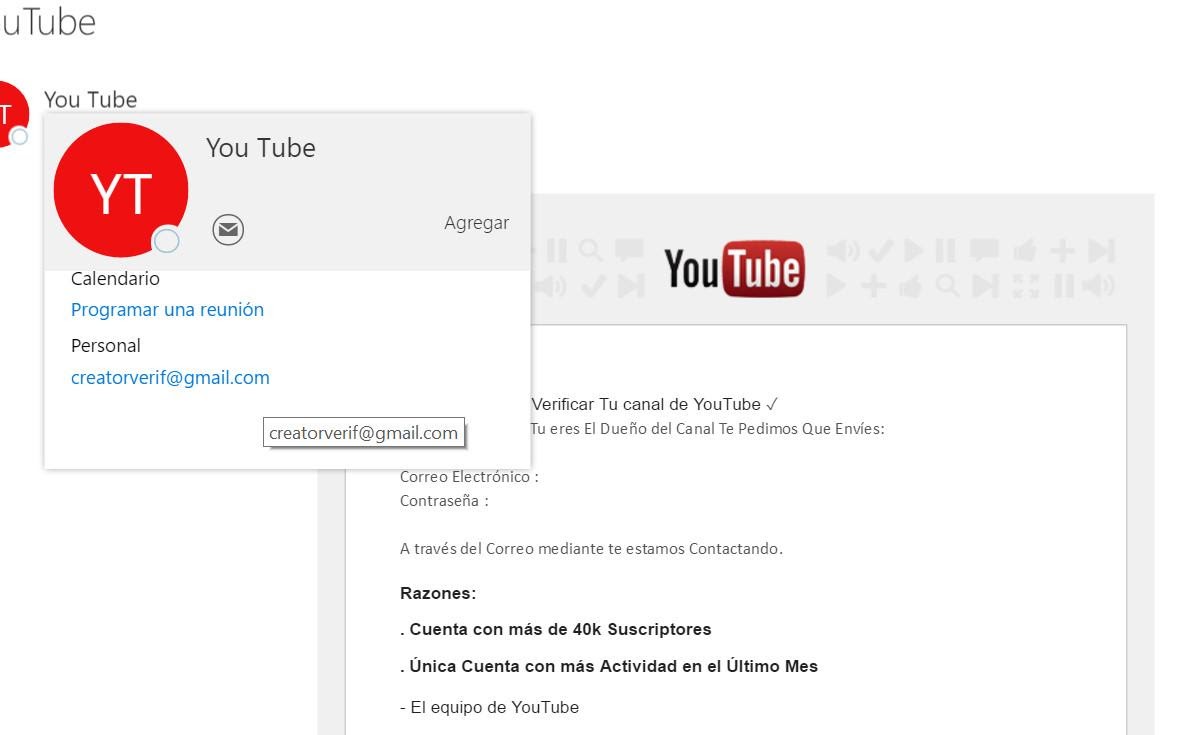
Task: Click Agregar to add the contact
Action: 477,223
